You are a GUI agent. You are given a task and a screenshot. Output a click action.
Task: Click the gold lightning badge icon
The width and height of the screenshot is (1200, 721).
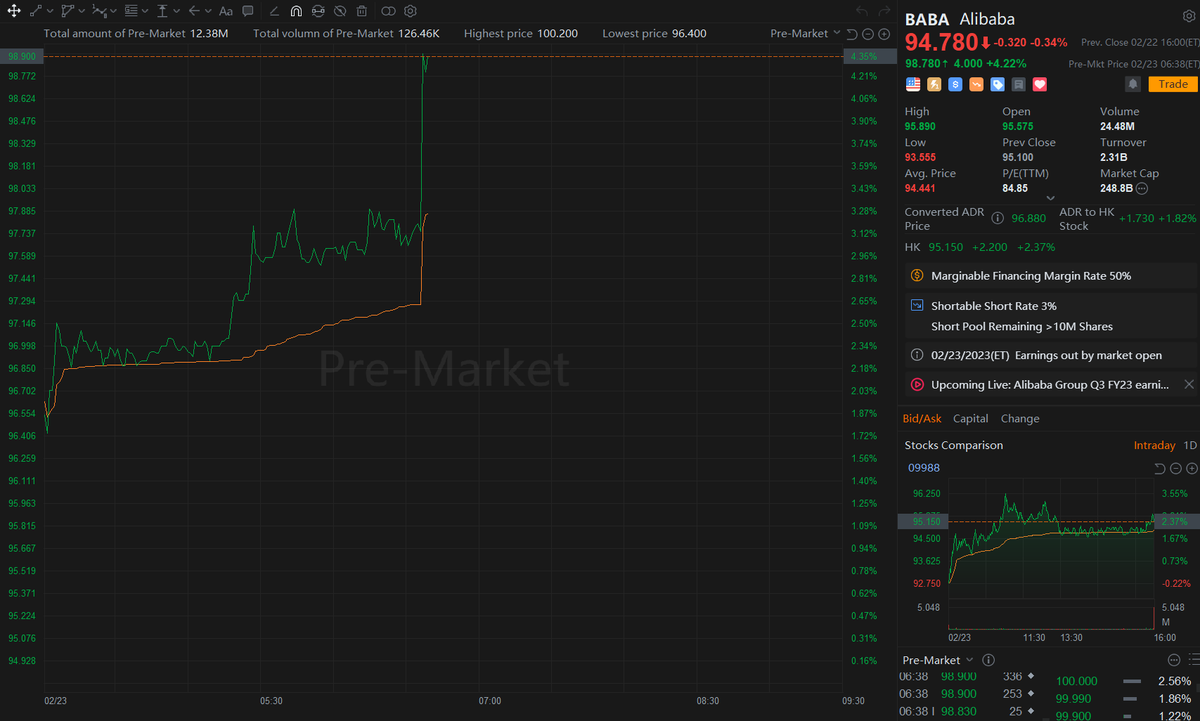934,85
